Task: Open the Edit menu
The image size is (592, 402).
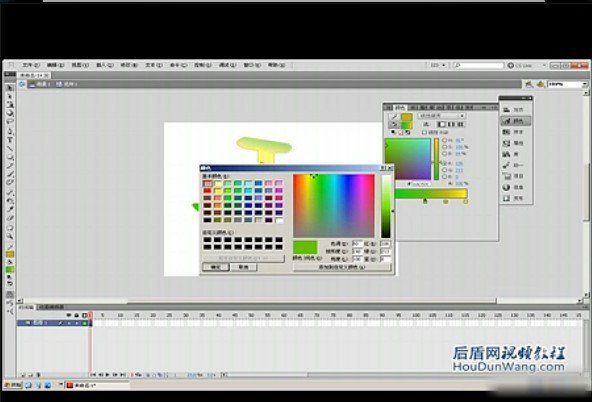Action: tap(56, 65)
